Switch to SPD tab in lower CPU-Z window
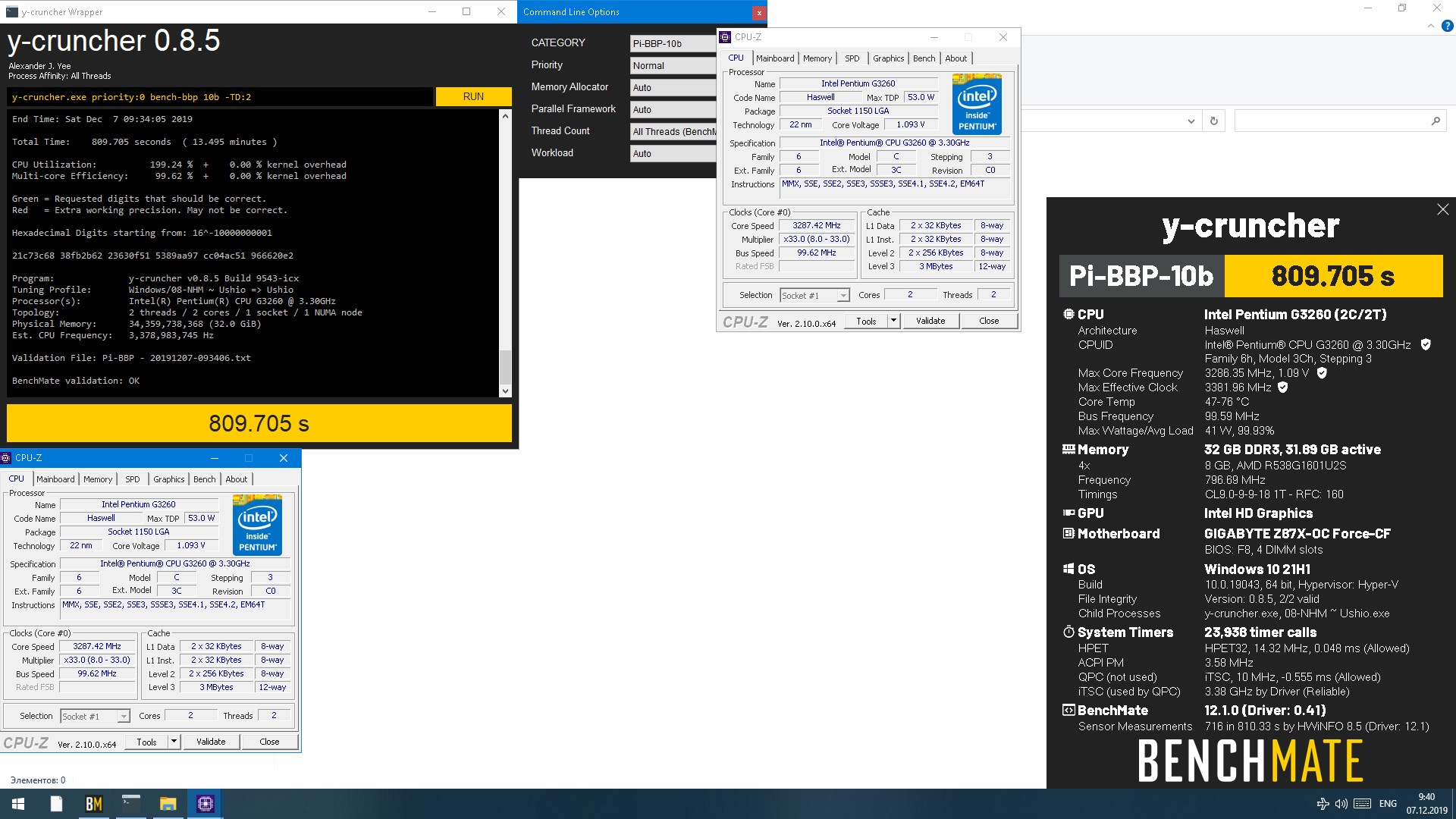The height and width of the screenshot is (819, 1456). click(x=133, y=479)
